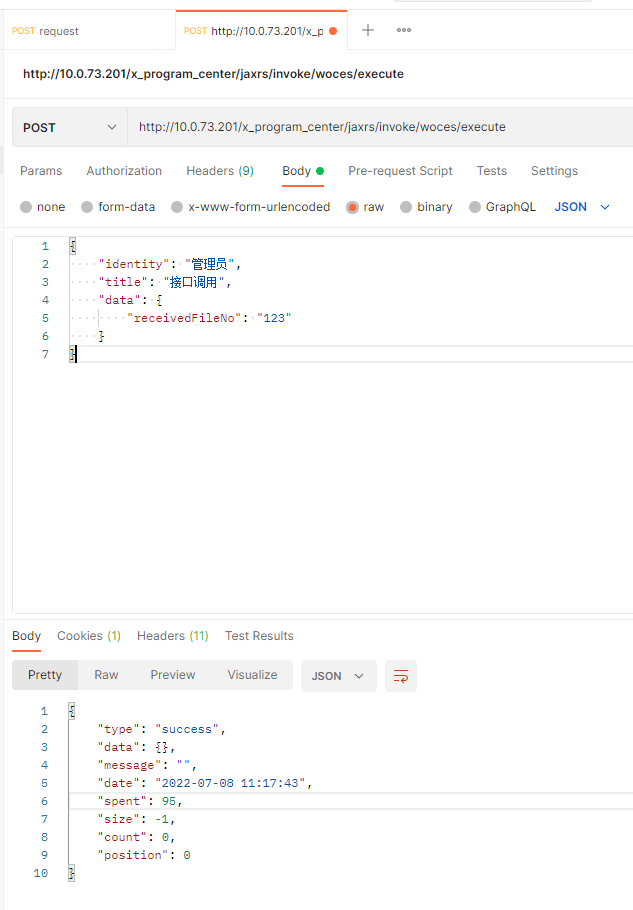Viewport: 633px width, 910px height.
Task: Select the form-data radio option
Action: pyautogui.click(x=88, y=207)
